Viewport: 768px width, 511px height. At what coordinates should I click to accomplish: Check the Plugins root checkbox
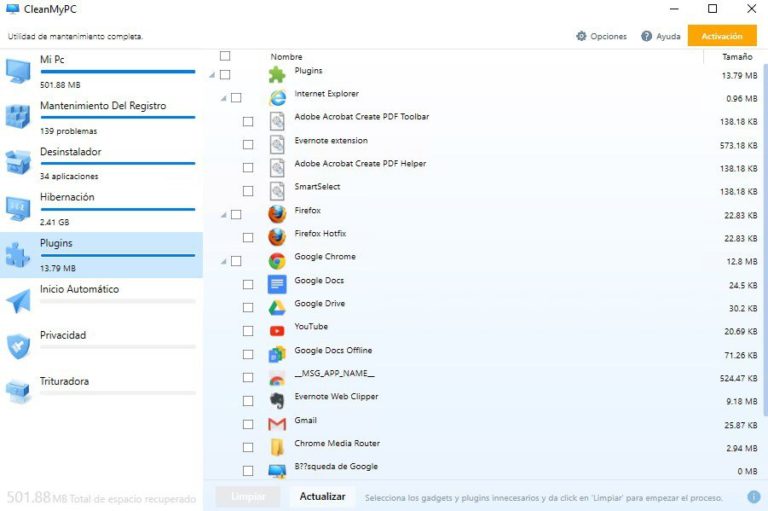225,74
